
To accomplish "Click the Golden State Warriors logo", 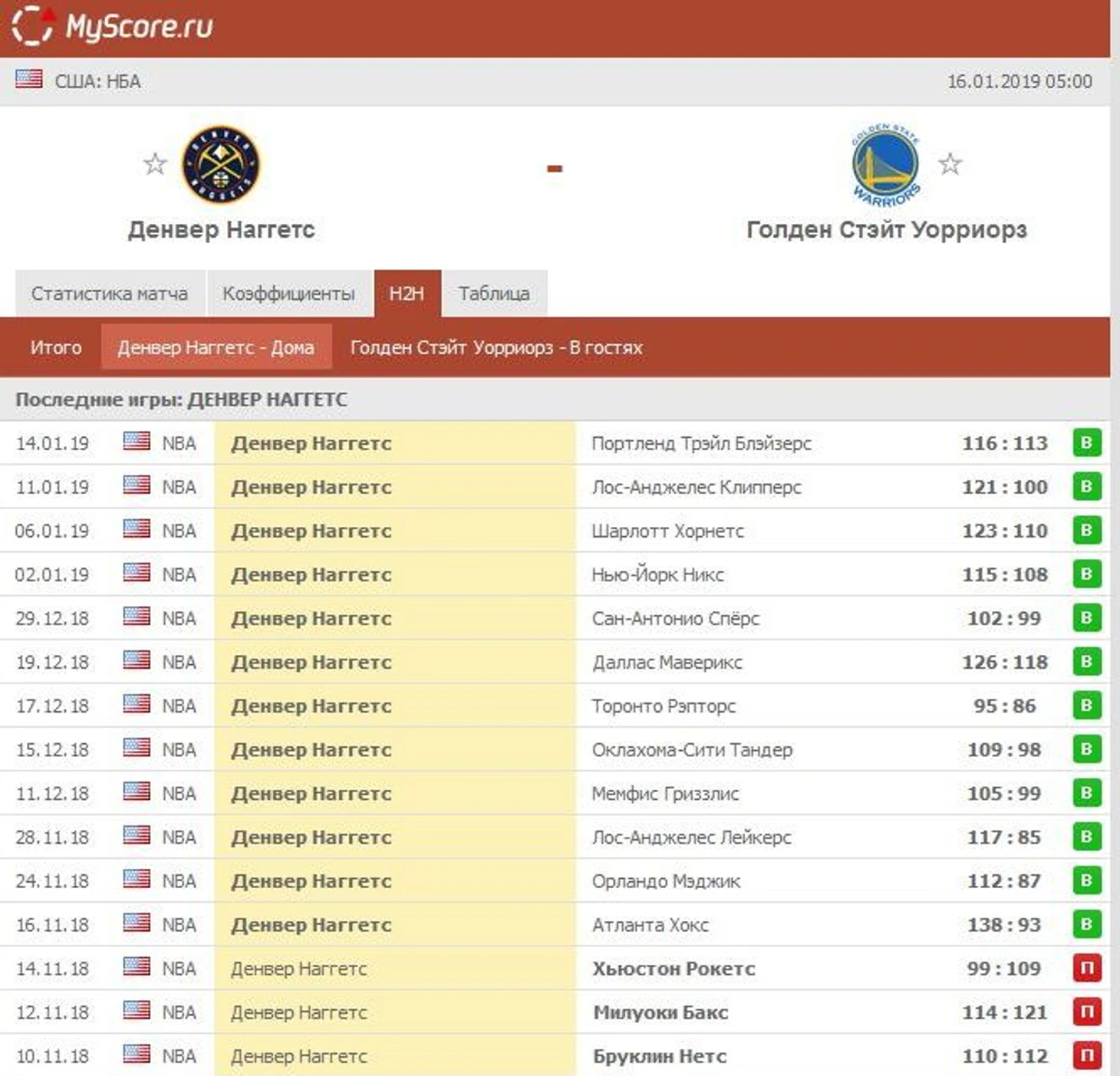I will pyautogui.click(x=885, y=165).
